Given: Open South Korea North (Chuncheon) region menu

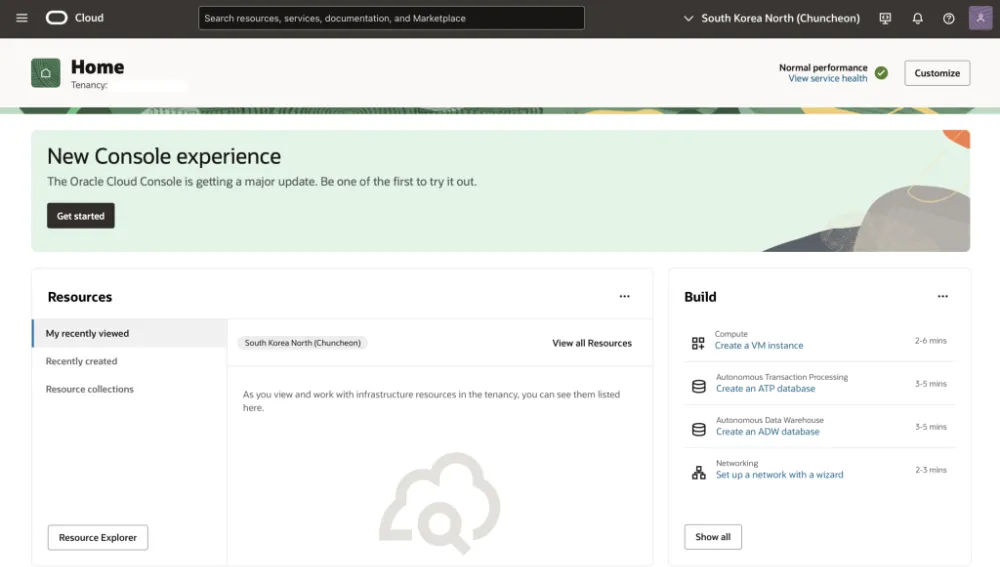Looking at the screenshot, I should pos(781,18).
